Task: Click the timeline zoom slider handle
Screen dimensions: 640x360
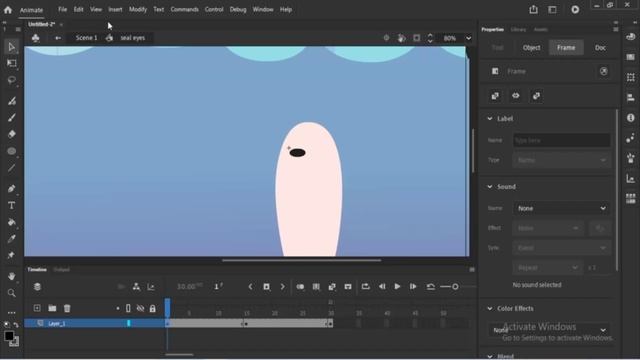Action: [455, 287]
